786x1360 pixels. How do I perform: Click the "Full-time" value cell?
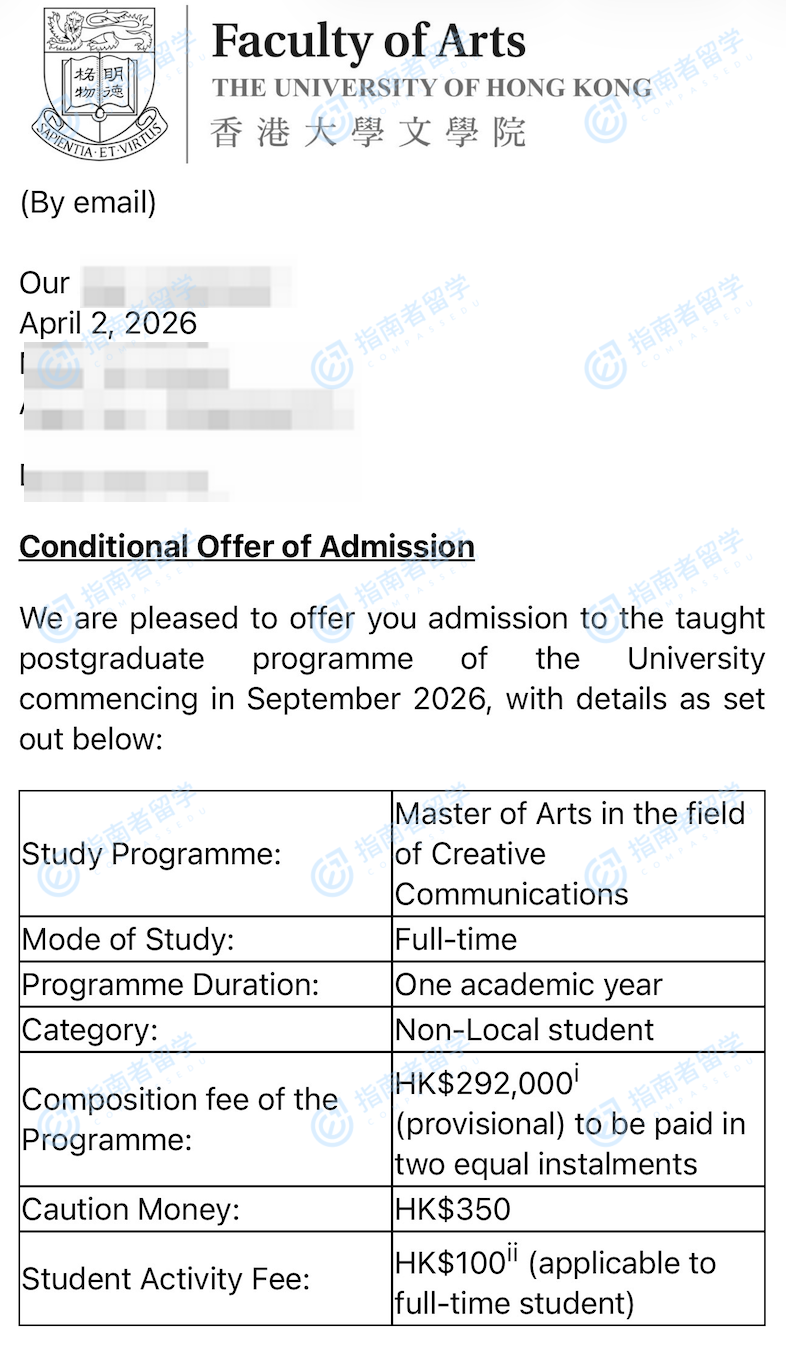click(x=456, y=940)
